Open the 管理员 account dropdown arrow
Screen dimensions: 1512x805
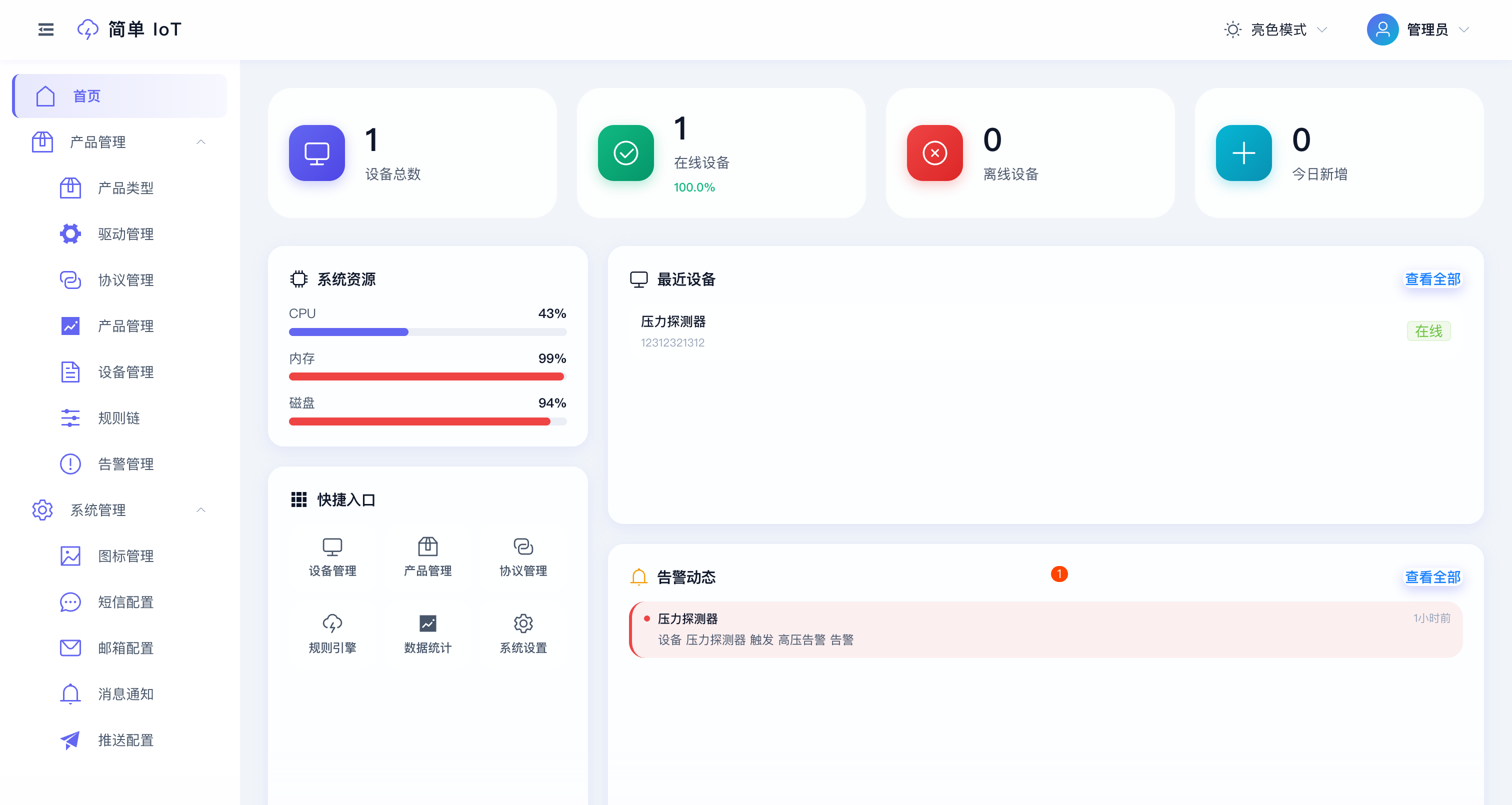point(1464,29)
